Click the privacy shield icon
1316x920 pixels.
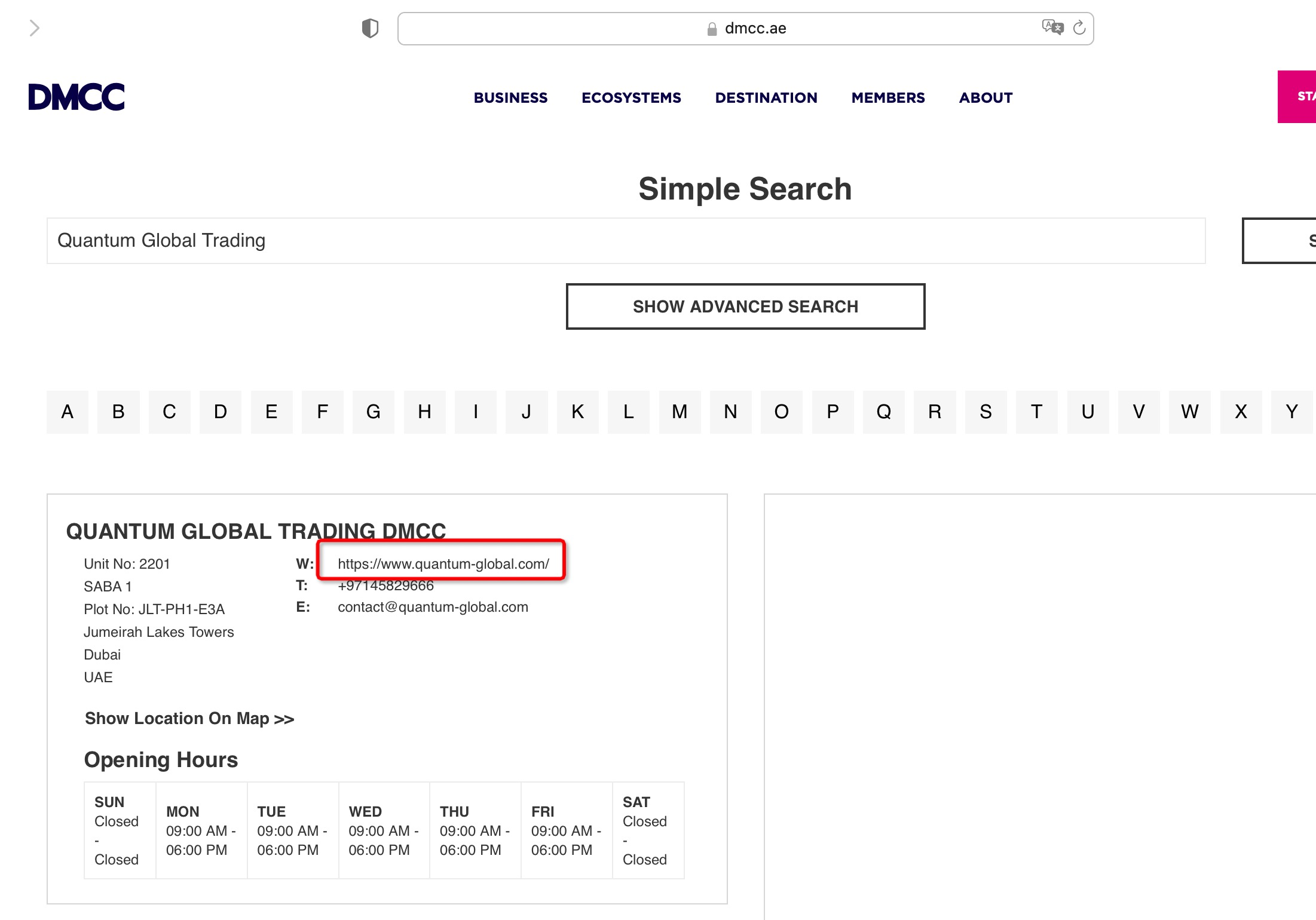pyautogui.click(x=370, y=28)
